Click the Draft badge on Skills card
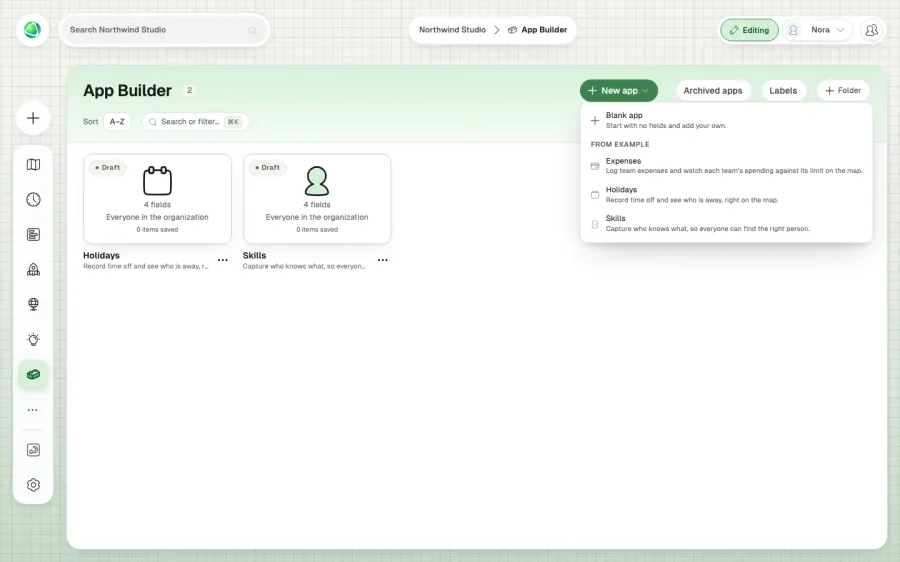Viewport: 900px width, 562px height. pyautogui.click(x=267, y=168)
